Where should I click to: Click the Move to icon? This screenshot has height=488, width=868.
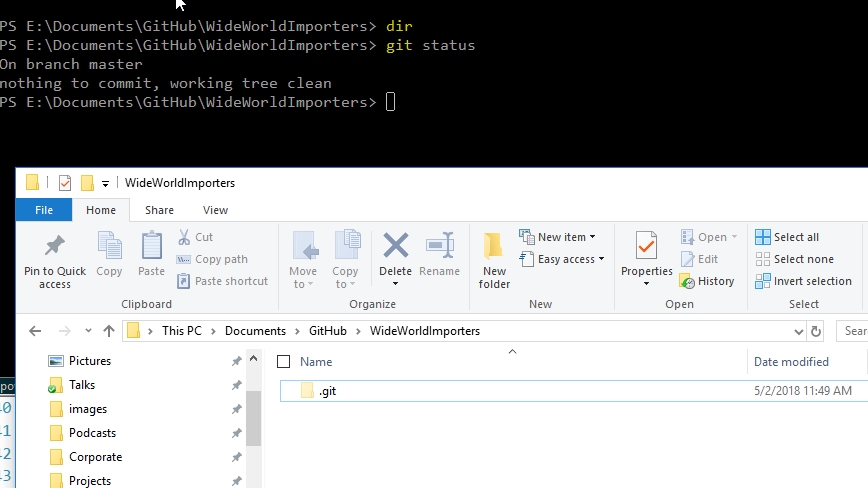pos(303,247)
